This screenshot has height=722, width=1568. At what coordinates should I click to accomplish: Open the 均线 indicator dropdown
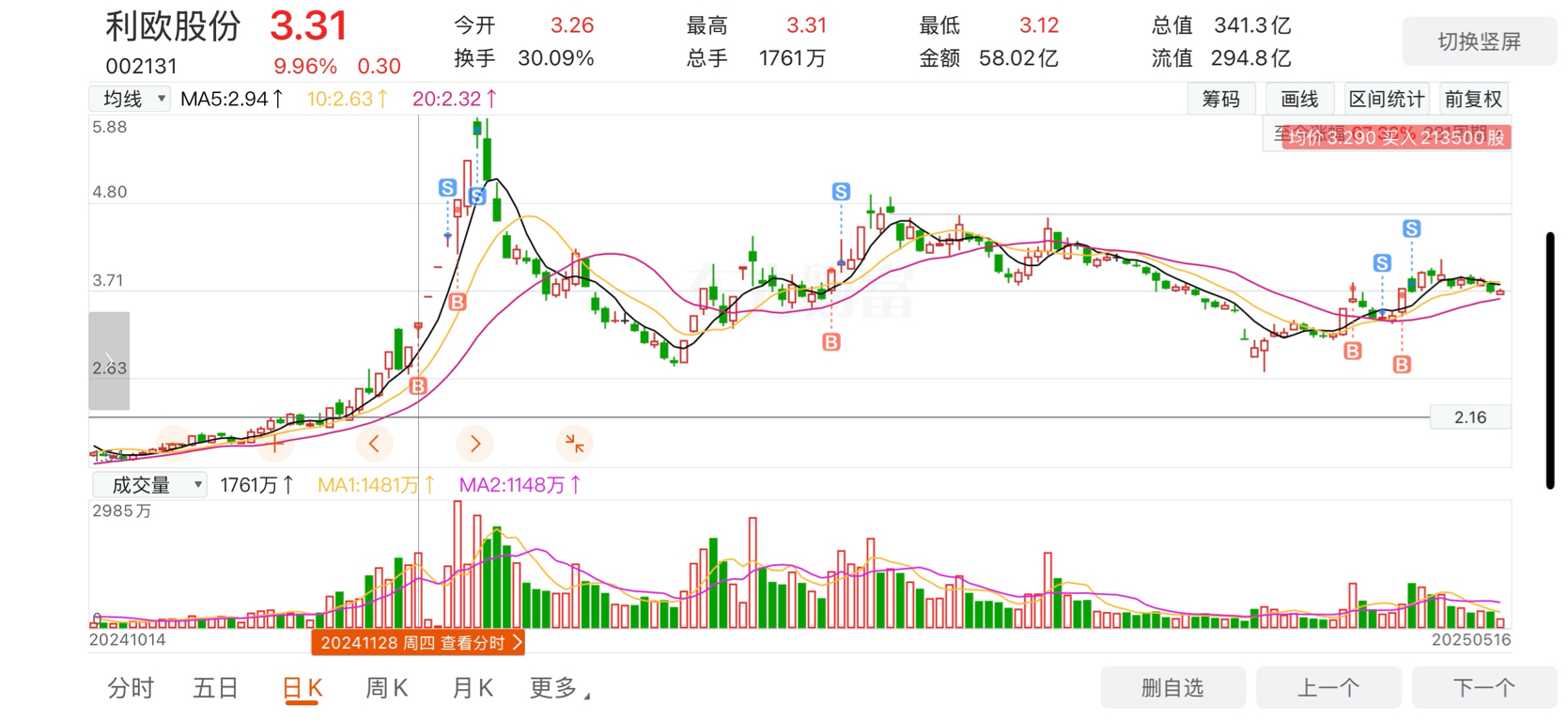point(131,99)
